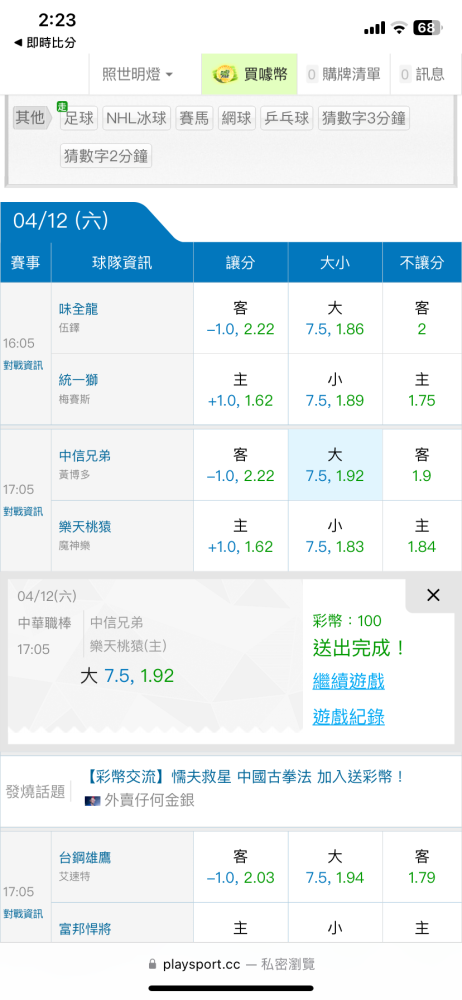Select the 足球 sport category
Screen dimensions: 462x1000
tap(78, 118)
